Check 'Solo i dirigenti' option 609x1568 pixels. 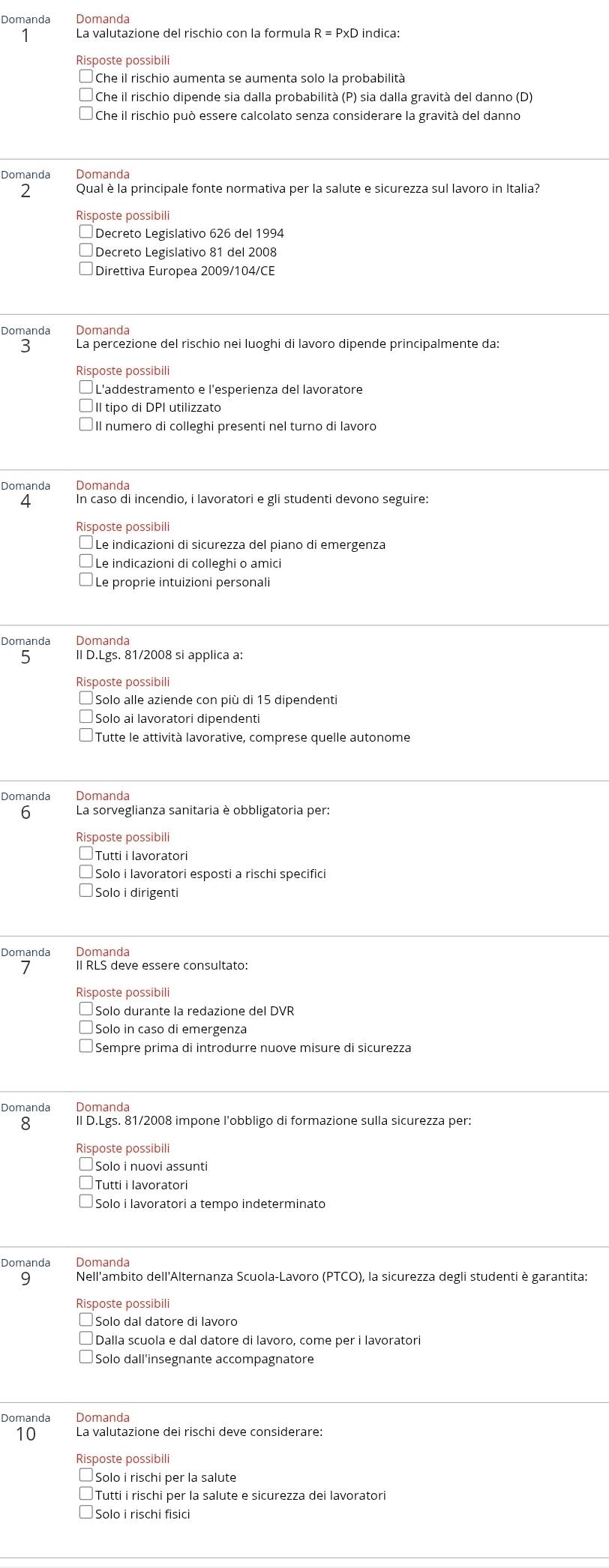86,891
